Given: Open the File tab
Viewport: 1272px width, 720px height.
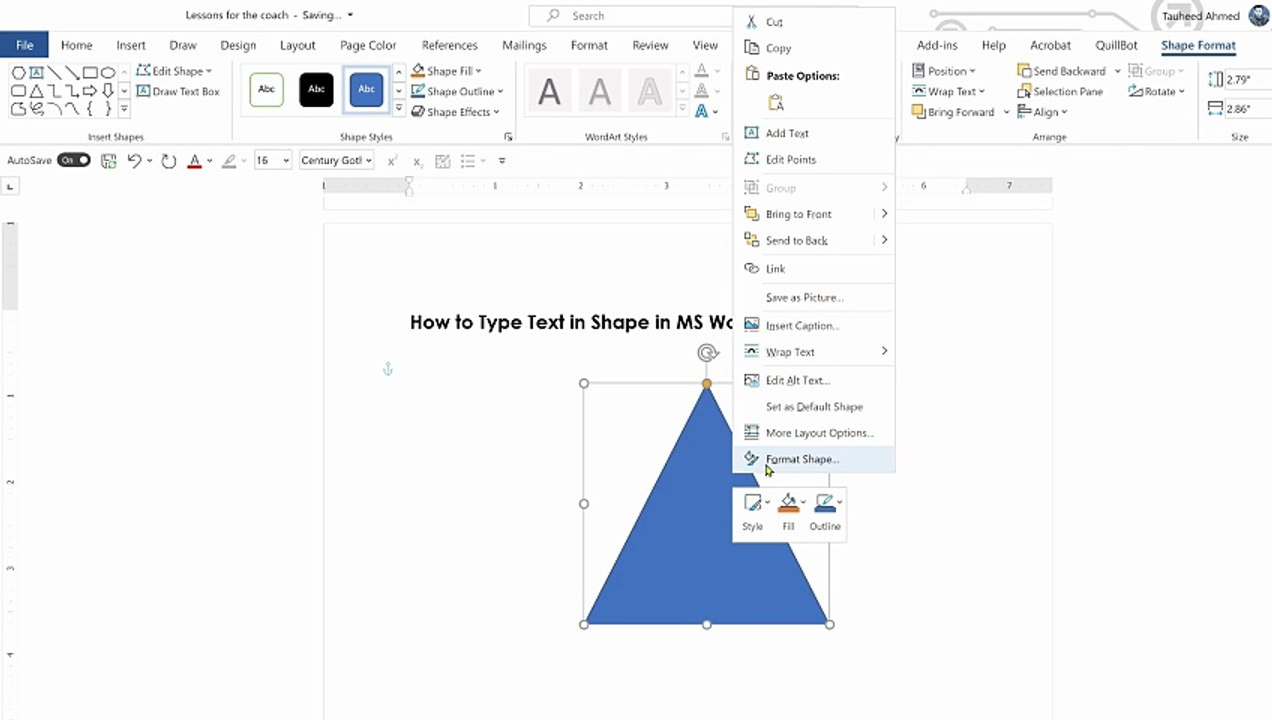Looking at the screenshot, I should click(x=24, y=45).
